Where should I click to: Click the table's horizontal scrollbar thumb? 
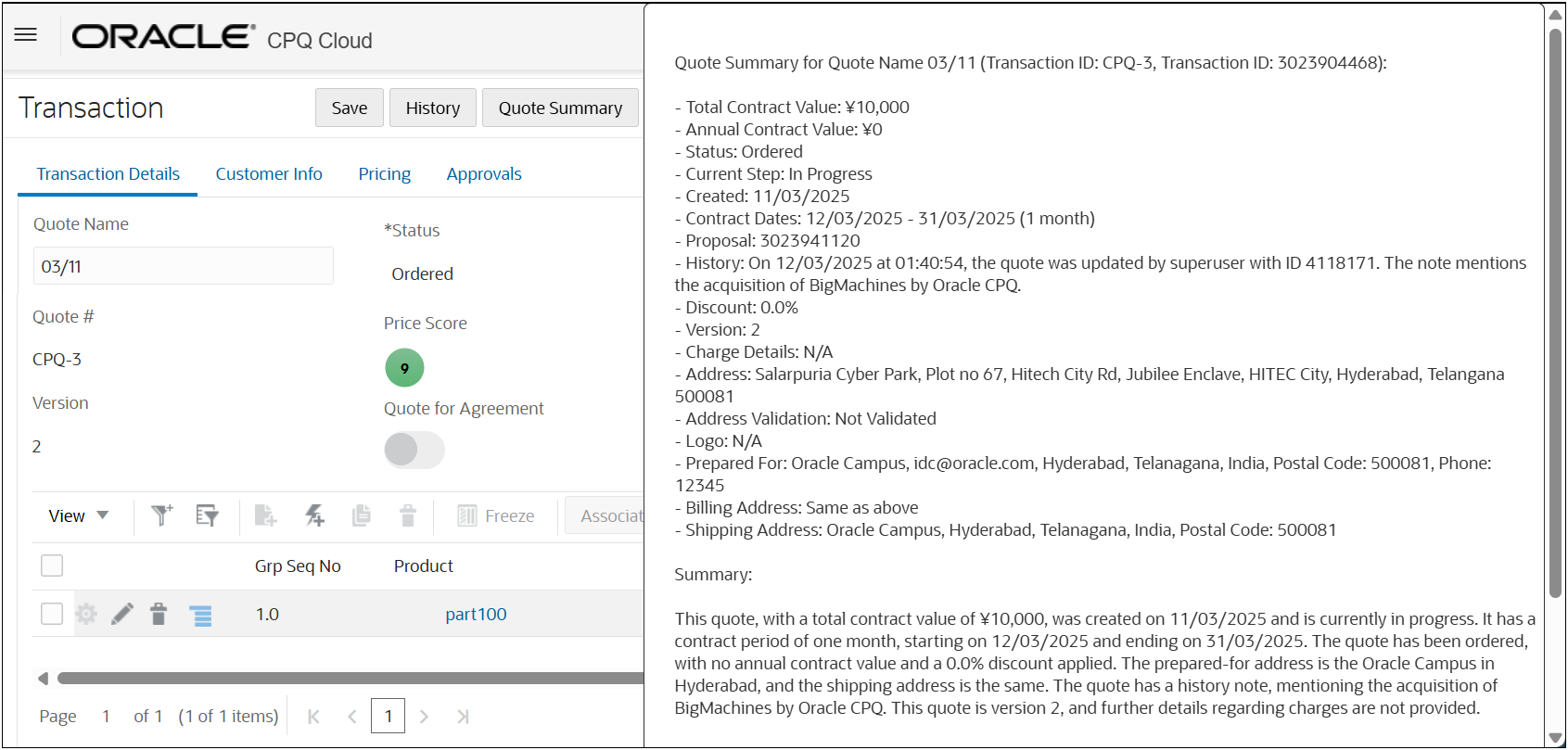[351, 679]
